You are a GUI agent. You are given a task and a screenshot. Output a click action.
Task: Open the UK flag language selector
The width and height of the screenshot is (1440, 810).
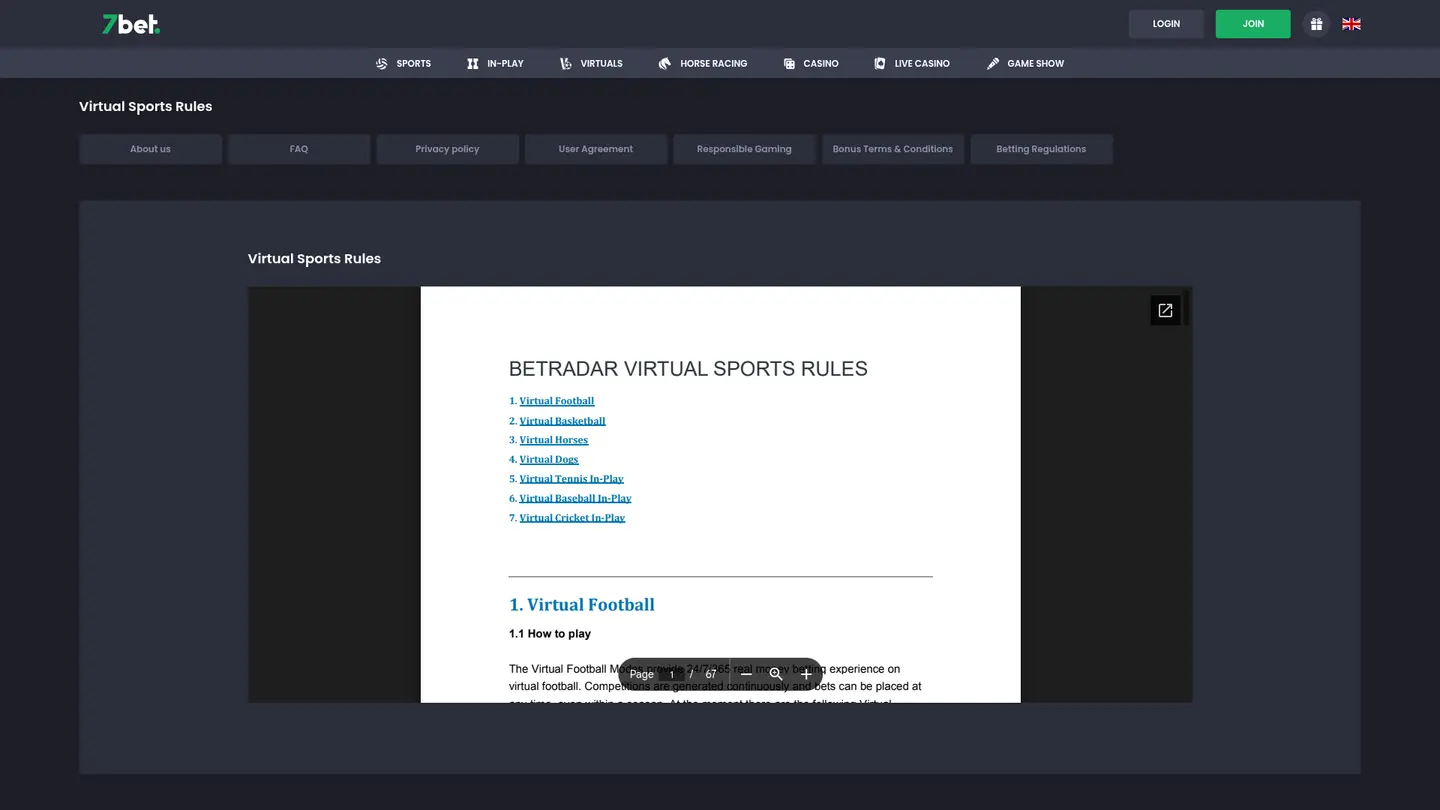tap(1351, 24)
